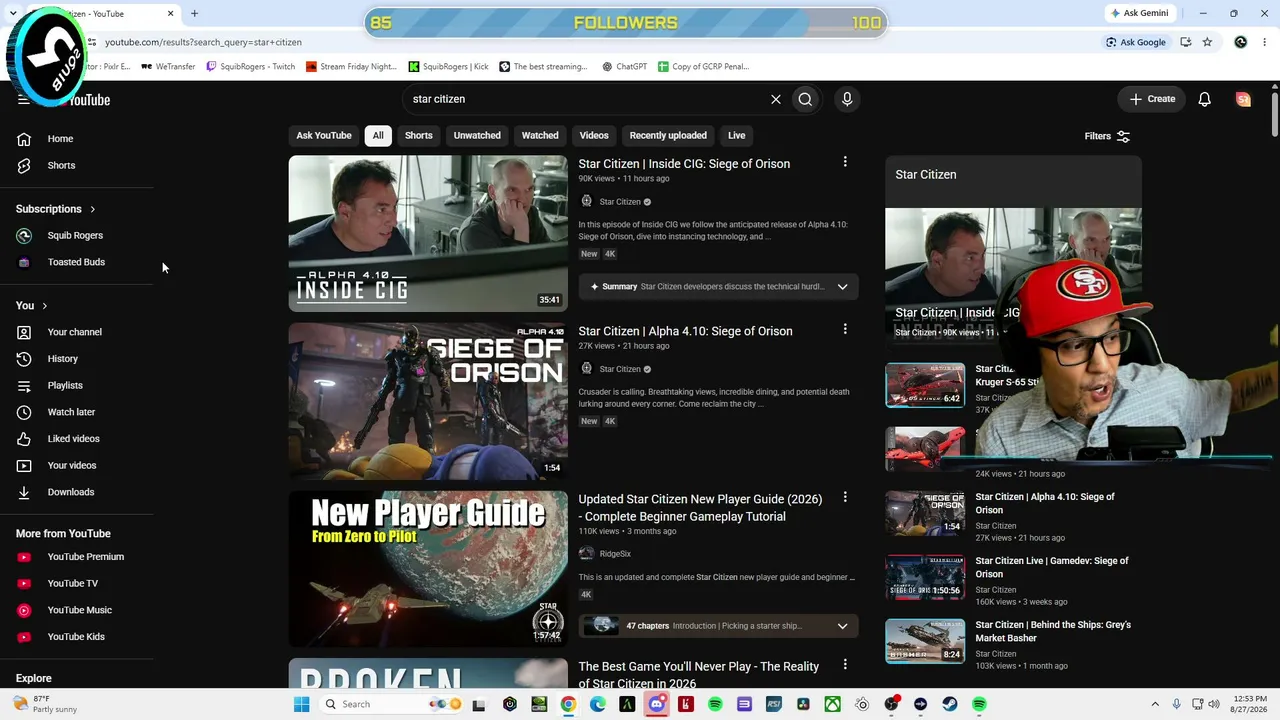Select the Videos filter chip
Image resolution: width=1280 pixels, height=720 pixels.
coord(594,136)
